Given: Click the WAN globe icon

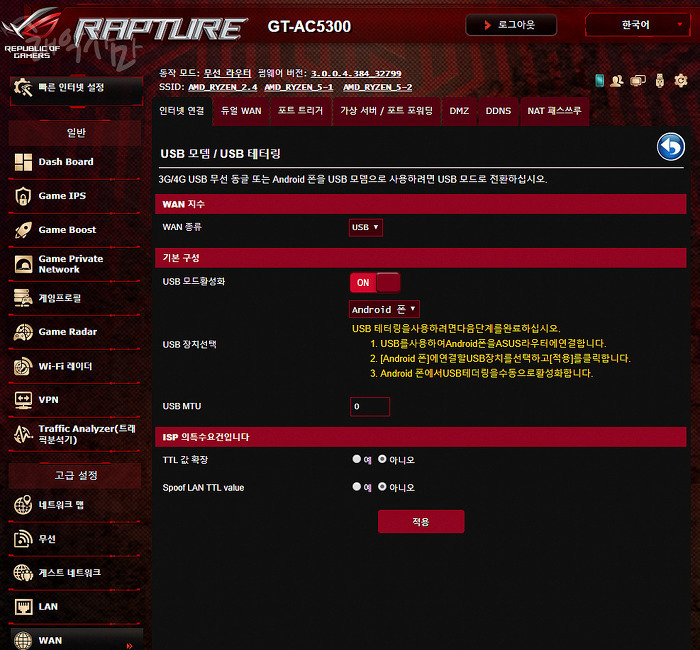Looking at the screenshot, I should tap(23, 641).
